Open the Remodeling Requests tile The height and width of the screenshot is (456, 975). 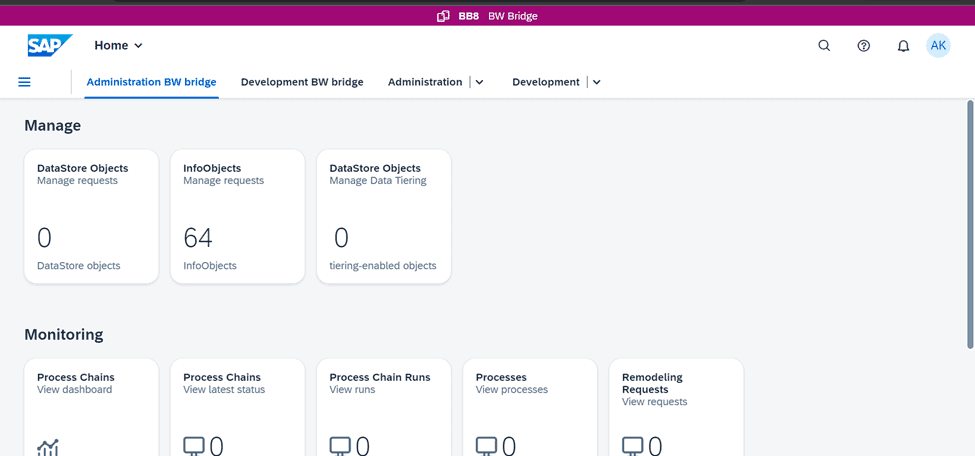click(677, 407)
